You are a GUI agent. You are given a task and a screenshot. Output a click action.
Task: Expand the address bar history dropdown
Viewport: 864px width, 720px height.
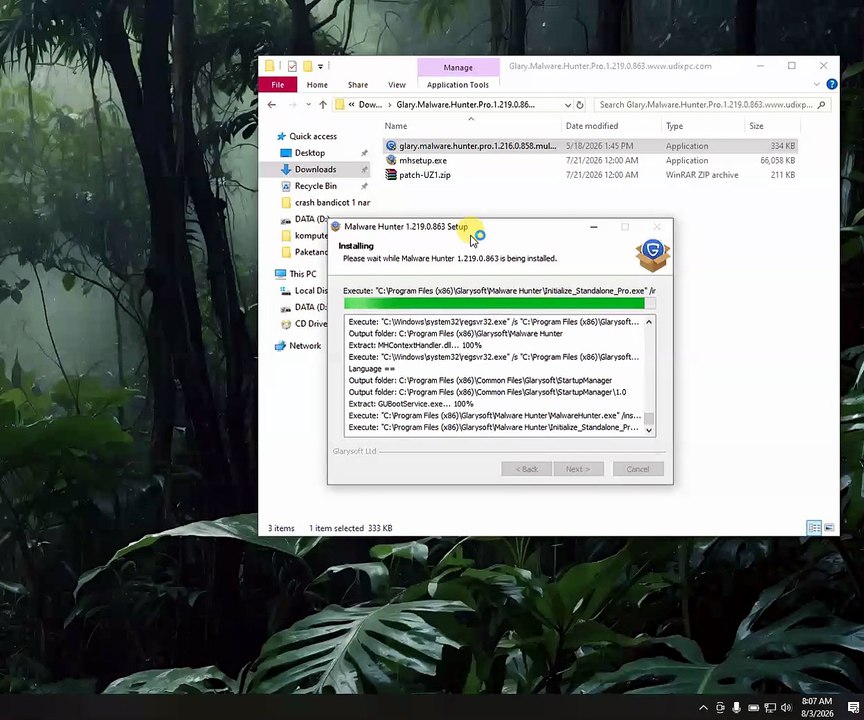click(x=568, y=105)
